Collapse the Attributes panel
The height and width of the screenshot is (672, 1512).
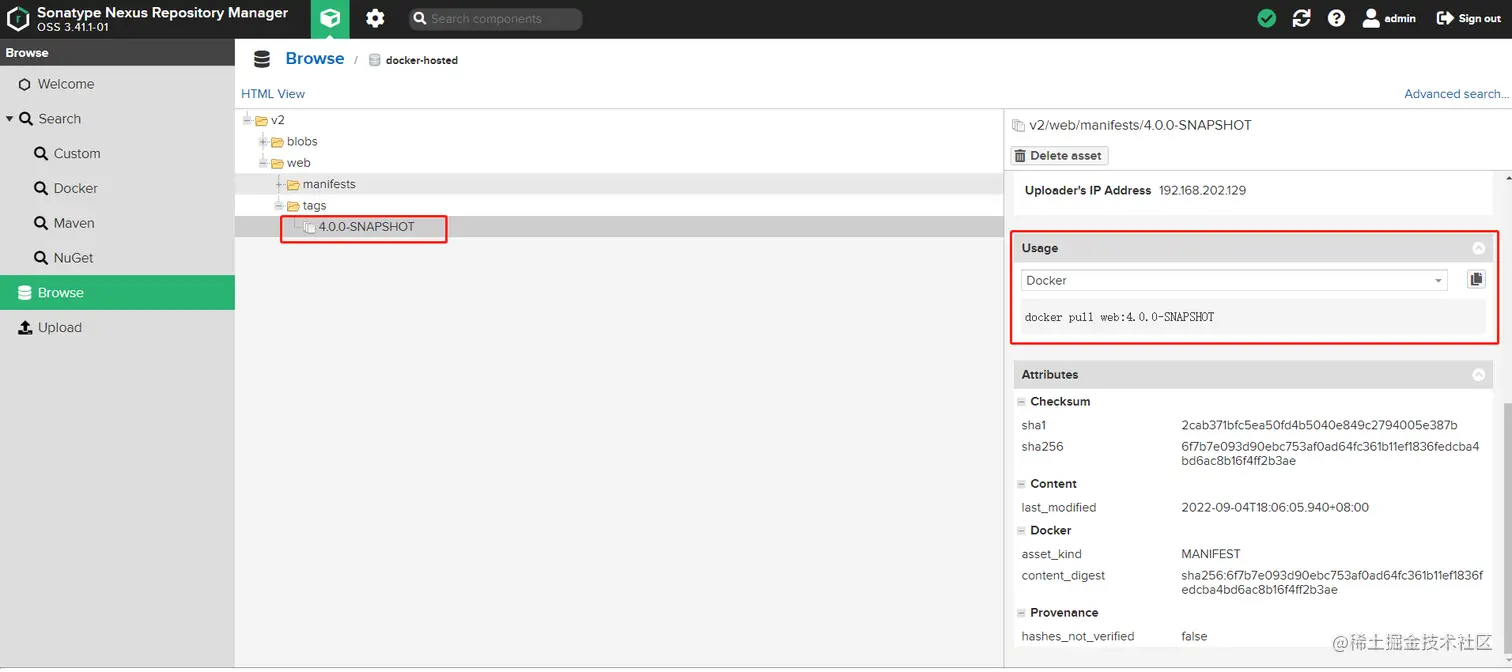pyautogui.click(x=1478, y=375)
